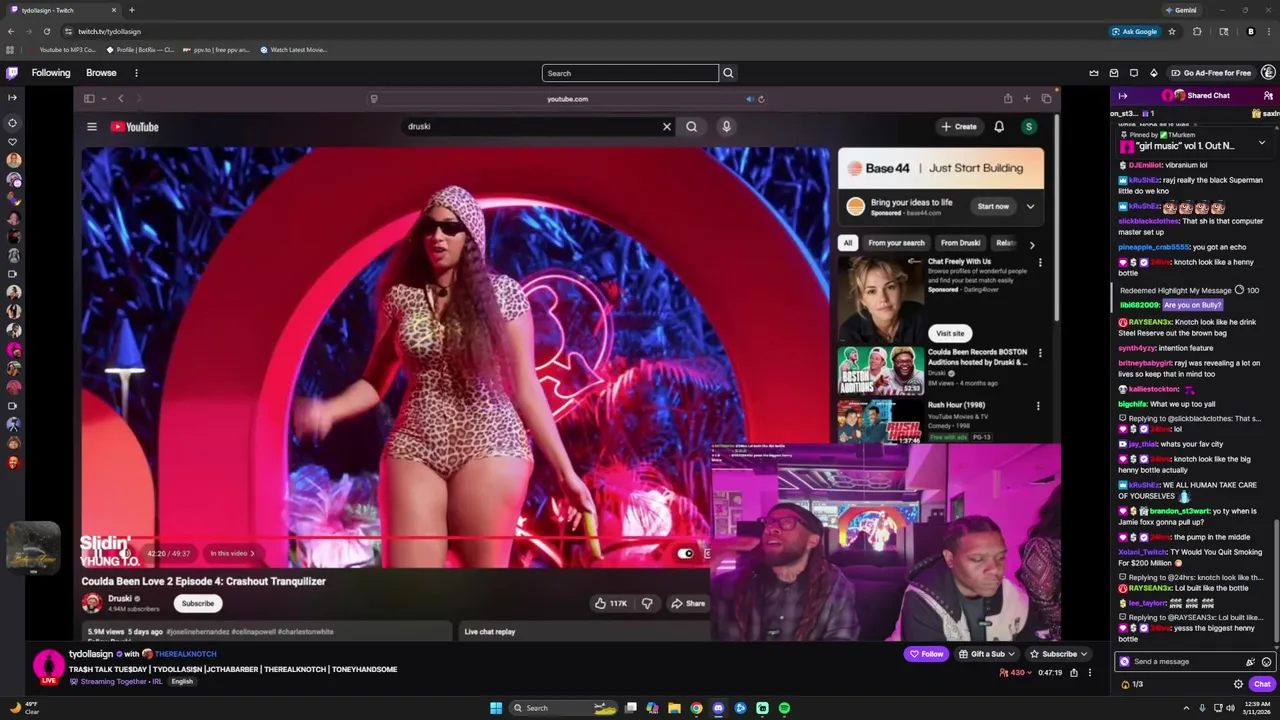Open stream more options menu
Viewport: 1280px width, 720px height.
click(1090, 673)
